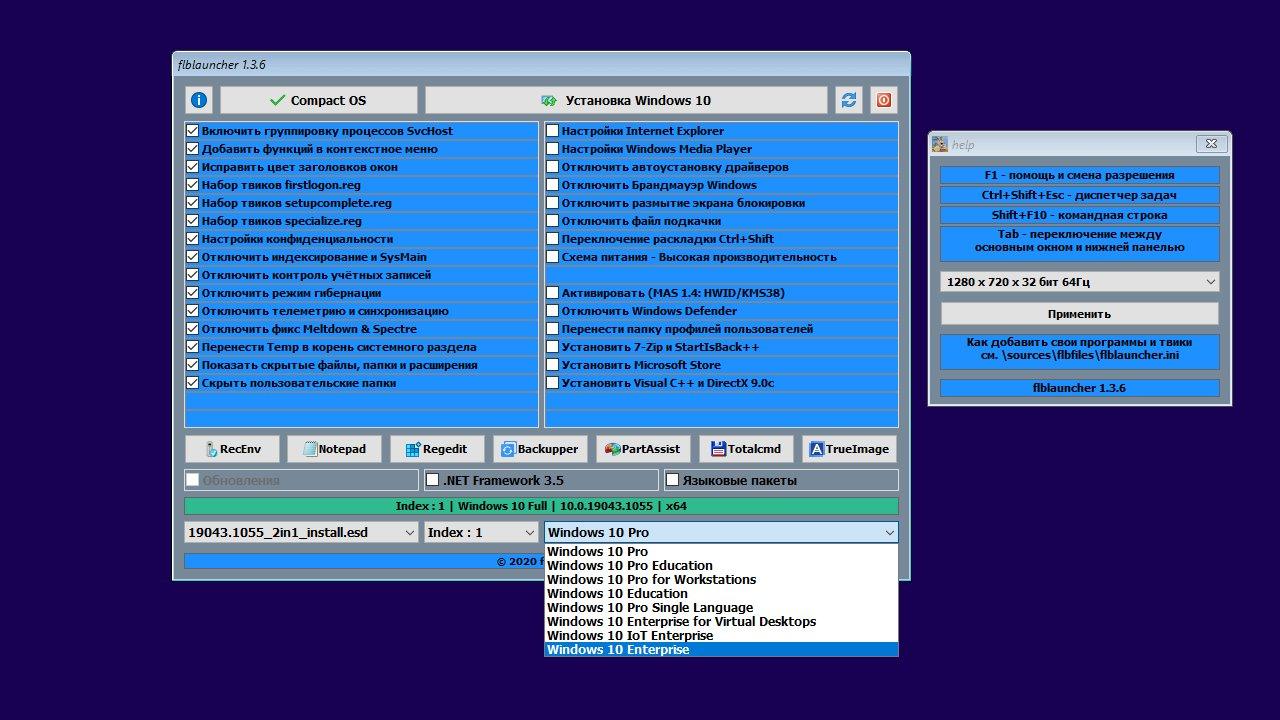Launch RecEnv tool
The width and height of the screenshot is (1280, 720).
click(x=231, y=449)
